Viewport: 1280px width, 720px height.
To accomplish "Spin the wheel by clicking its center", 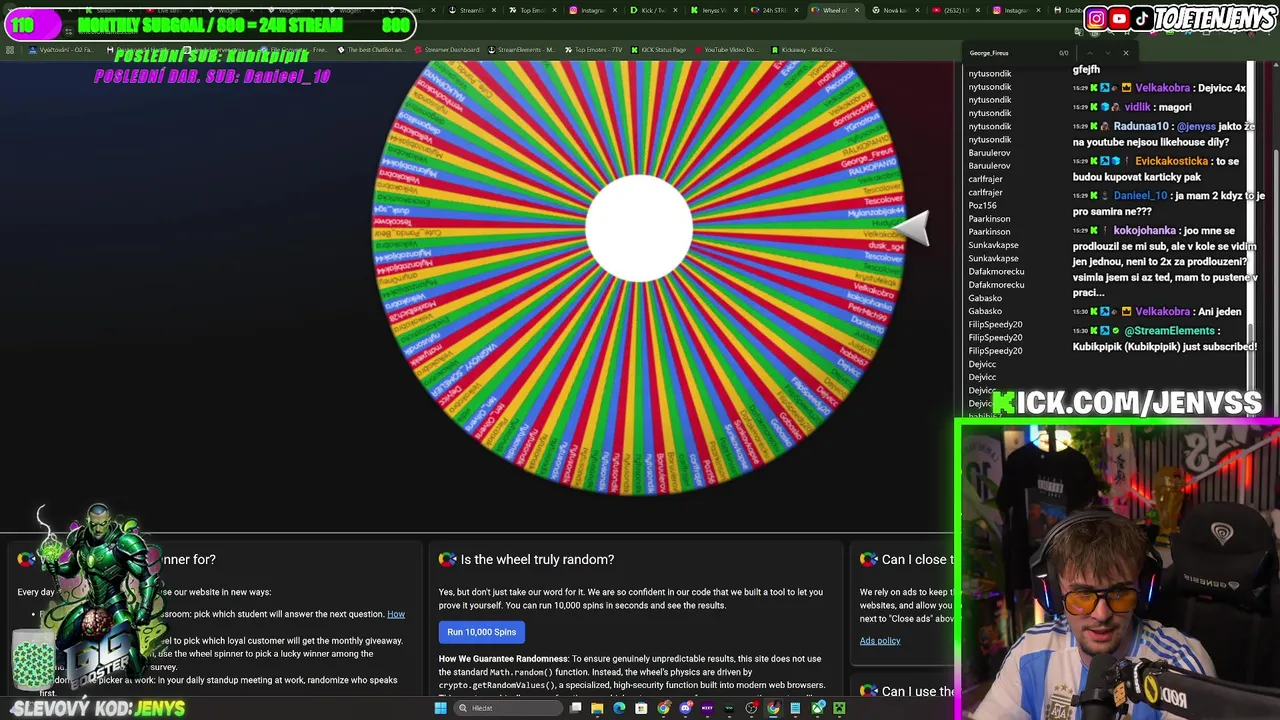I will coord(638,230).
